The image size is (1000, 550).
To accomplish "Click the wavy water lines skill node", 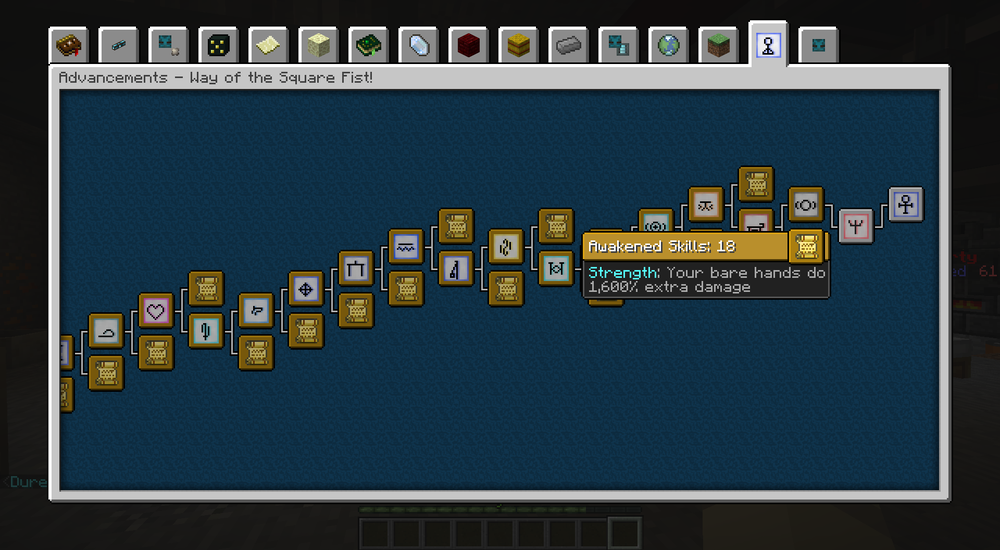I will 406,247.
